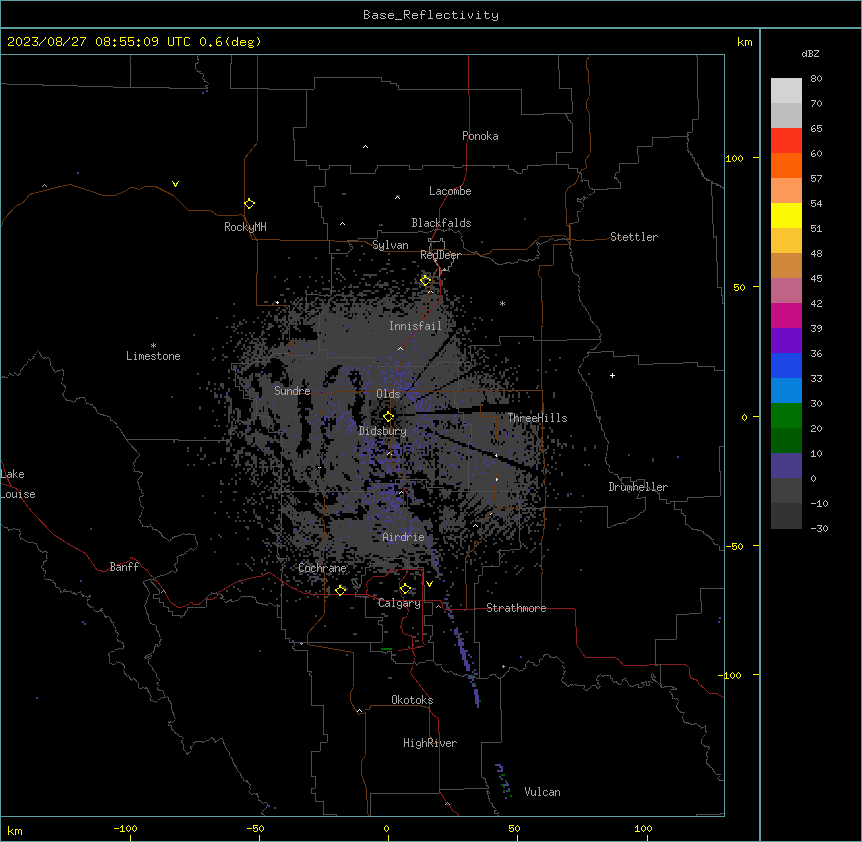The width and height of the screenshot is (862, 842).
Task: Click the asterisk marker above the Limestone label
Action: [153, 346]
